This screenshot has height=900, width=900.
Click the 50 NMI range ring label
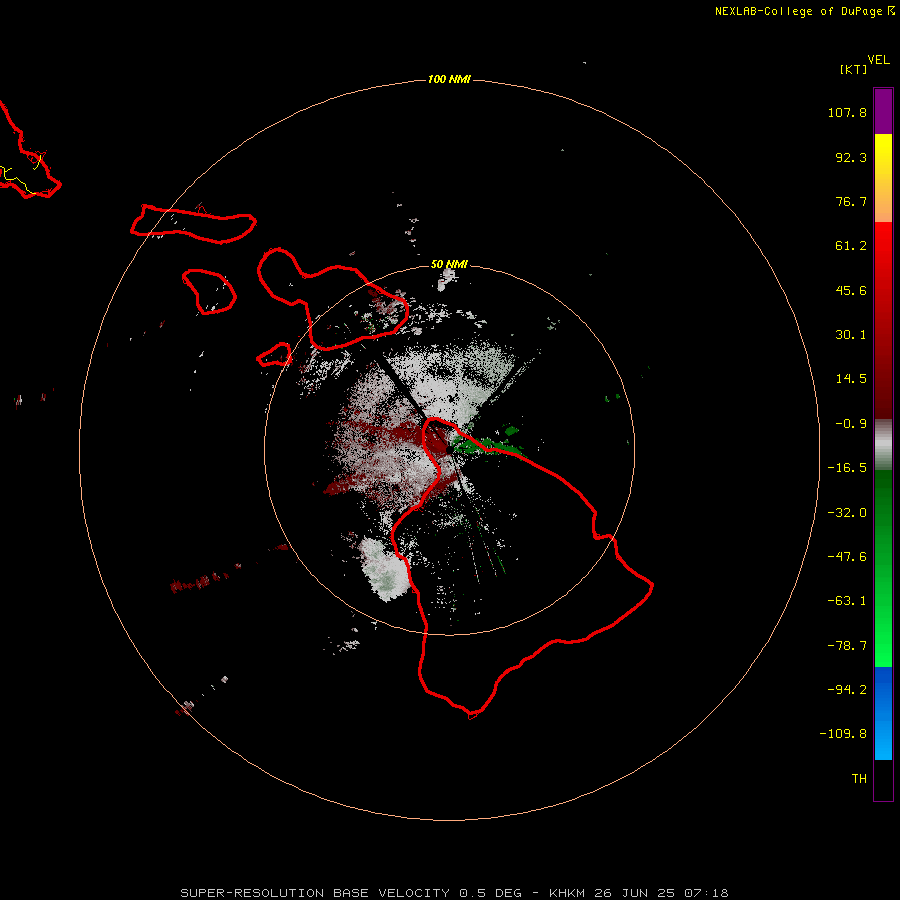pos(449,264)
